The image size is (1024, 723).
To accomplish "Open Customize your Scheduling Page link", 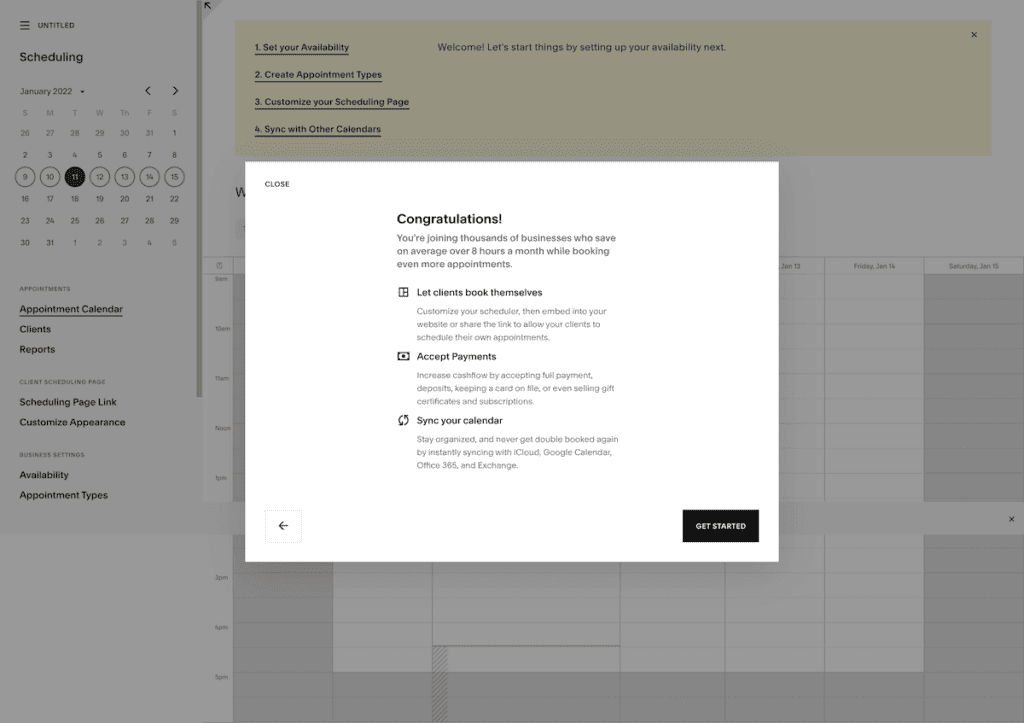I will point(332,103).
